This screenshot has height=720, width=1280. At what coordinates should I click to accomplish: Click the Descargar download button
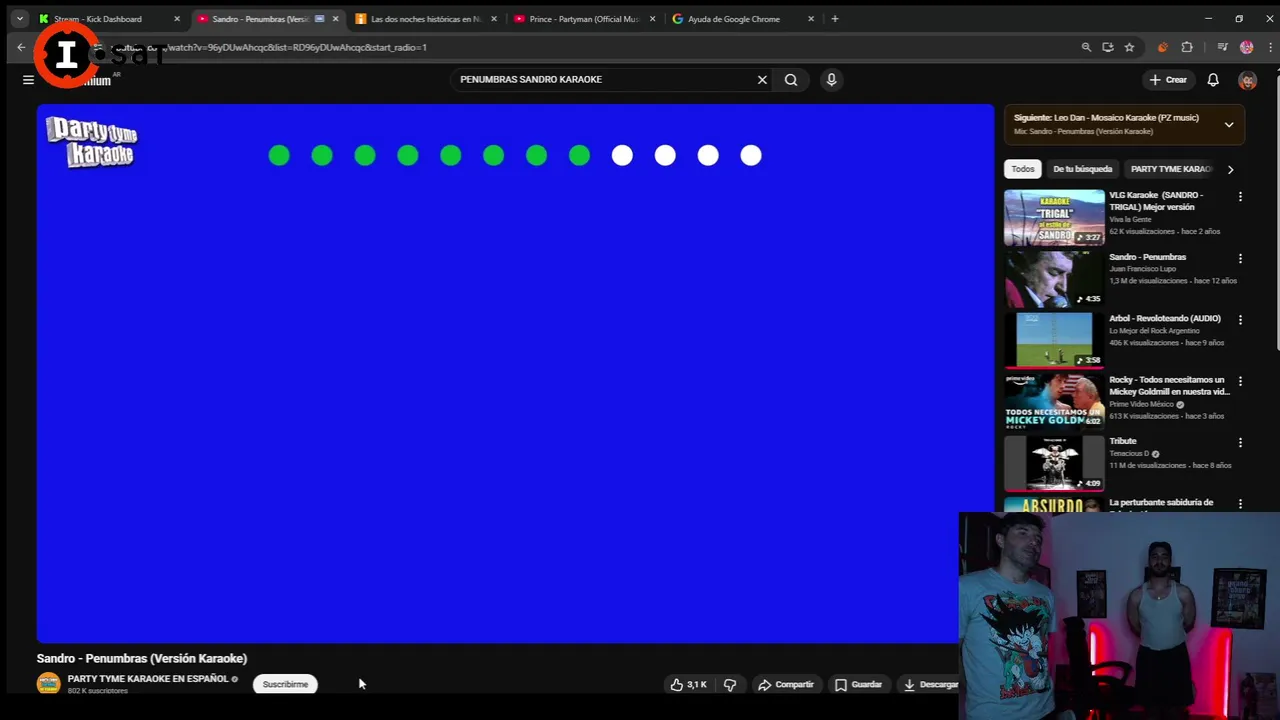click(930, 684)
